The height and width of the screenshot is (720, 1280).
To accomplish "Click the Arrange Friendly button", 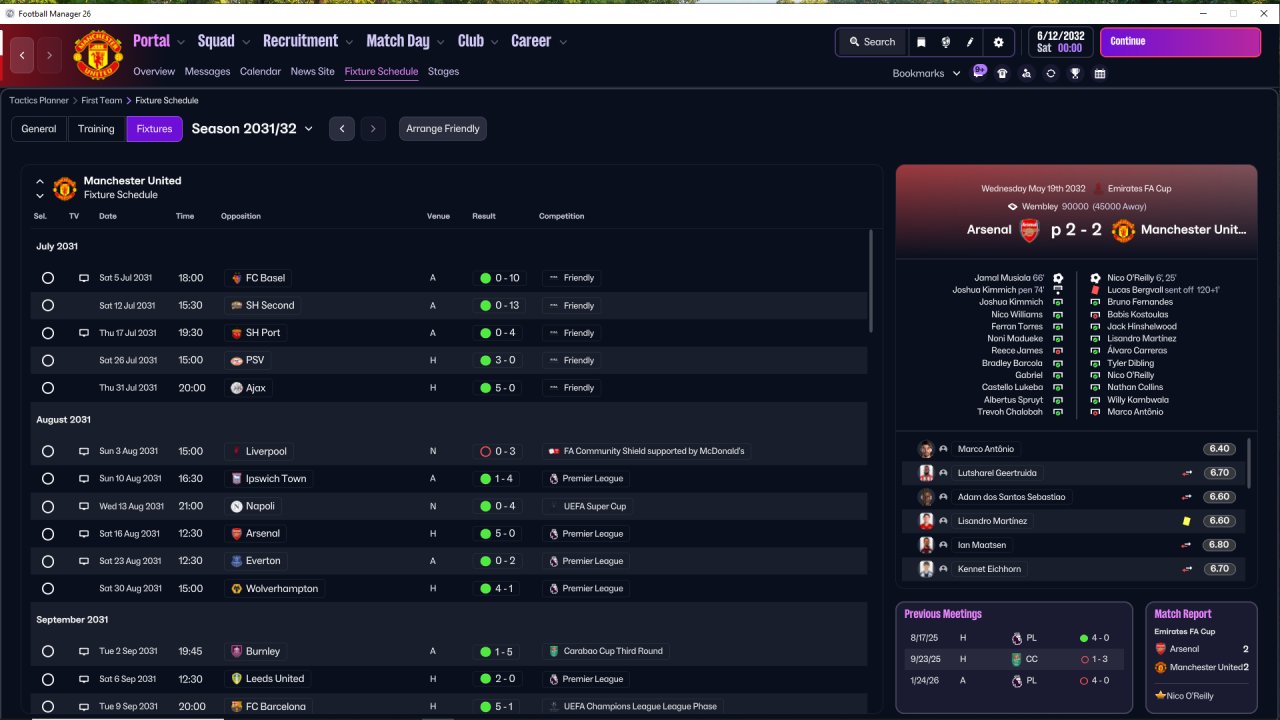I will pos(443,129).
